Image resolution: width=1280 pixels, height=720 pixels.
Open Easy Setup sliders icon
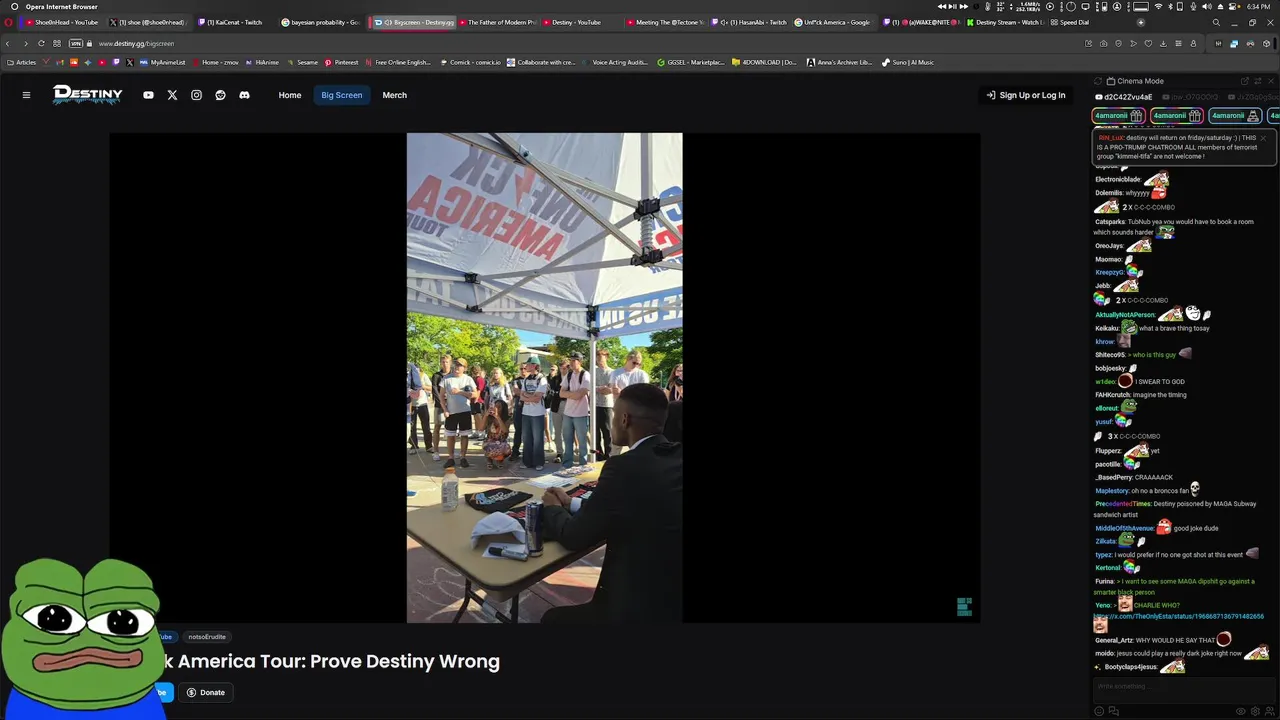1178,44
